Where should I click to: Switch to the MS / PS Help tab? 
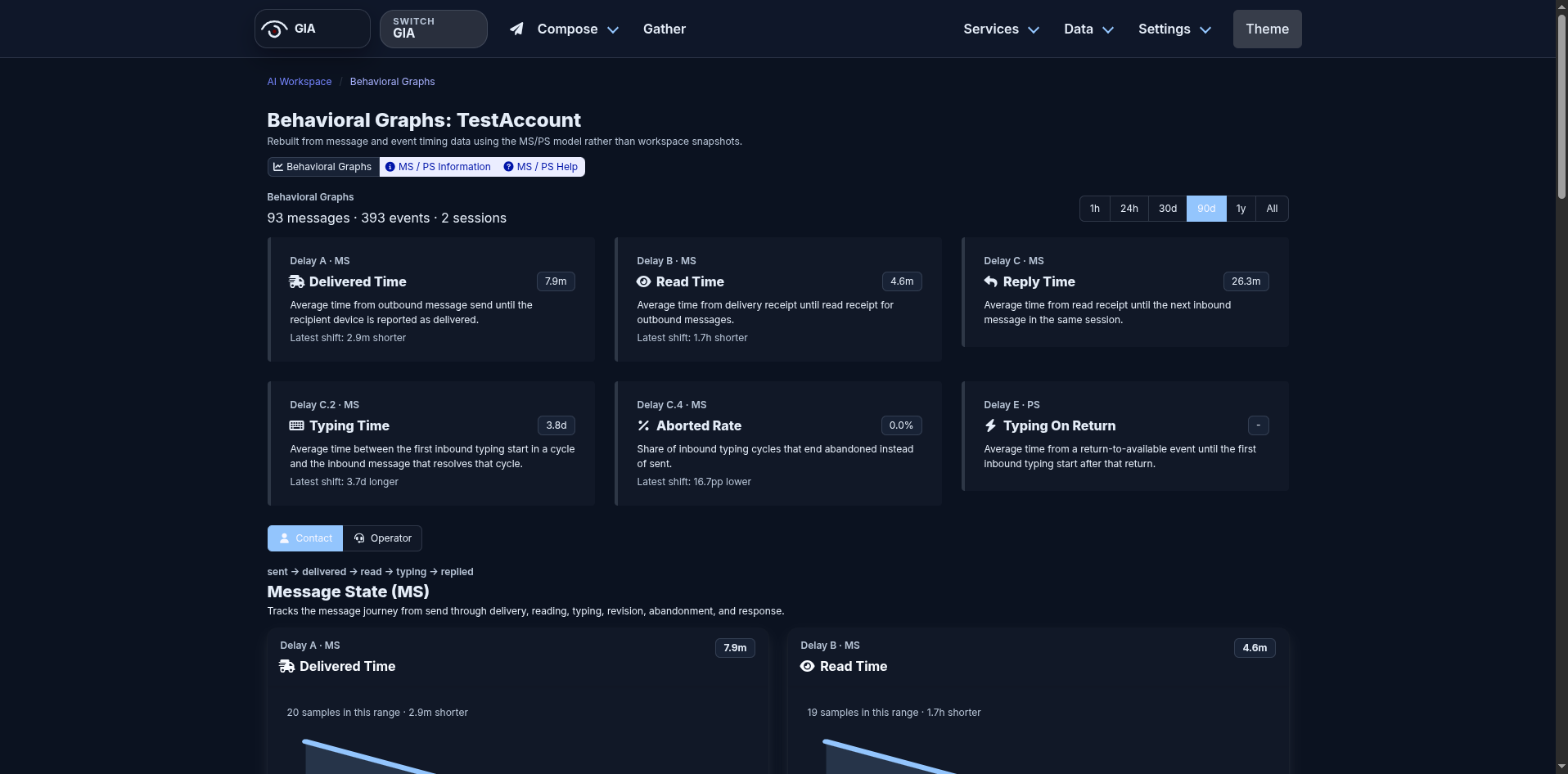click(x=540, y=166)
